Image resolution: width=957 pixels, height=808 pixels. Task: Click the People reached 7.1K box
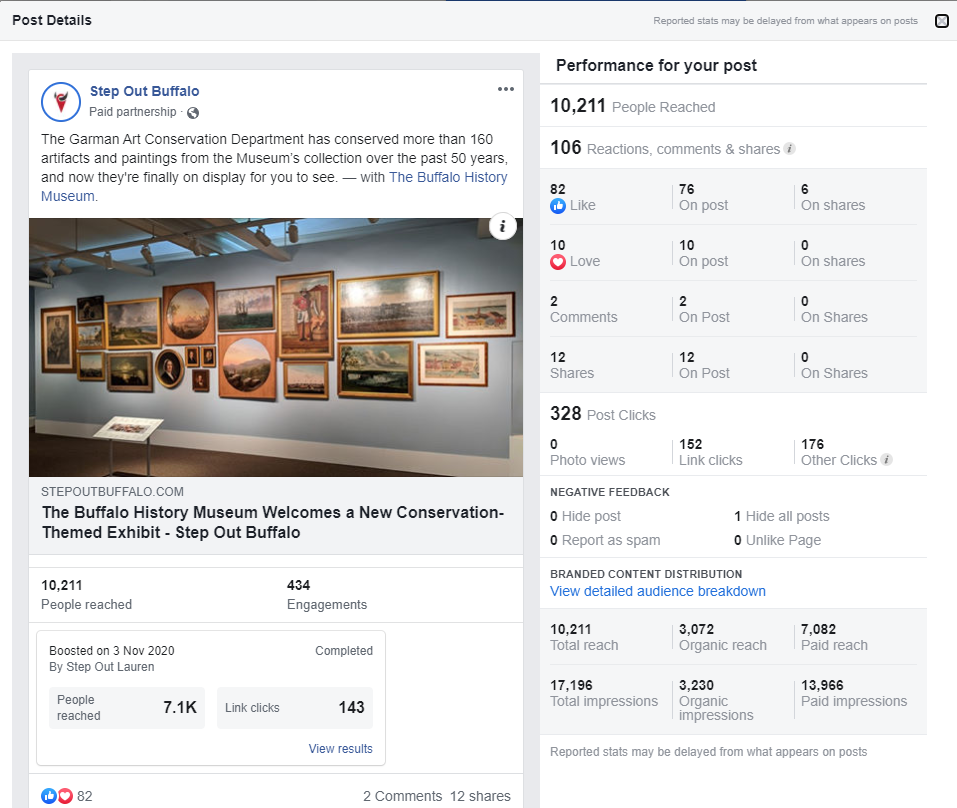coord(127,708)
